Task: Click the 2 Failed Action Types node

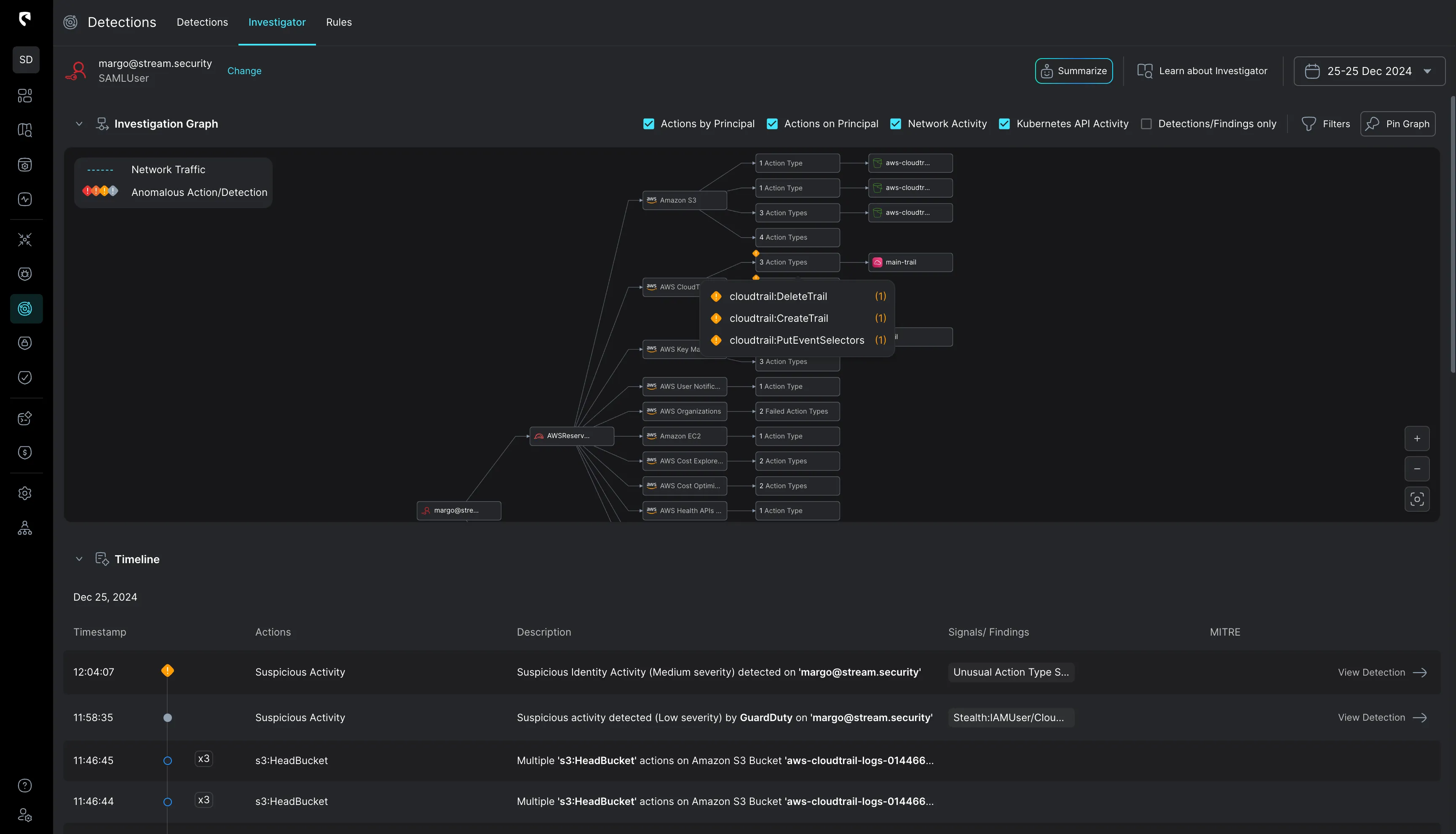Action: [x=798, y=411]
